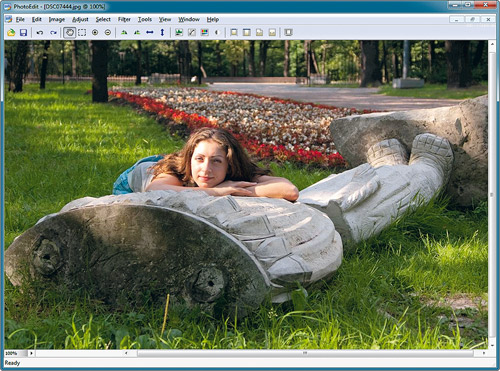Restore the document window in the menu bar
Screen dimensions: 500x371
472,20
